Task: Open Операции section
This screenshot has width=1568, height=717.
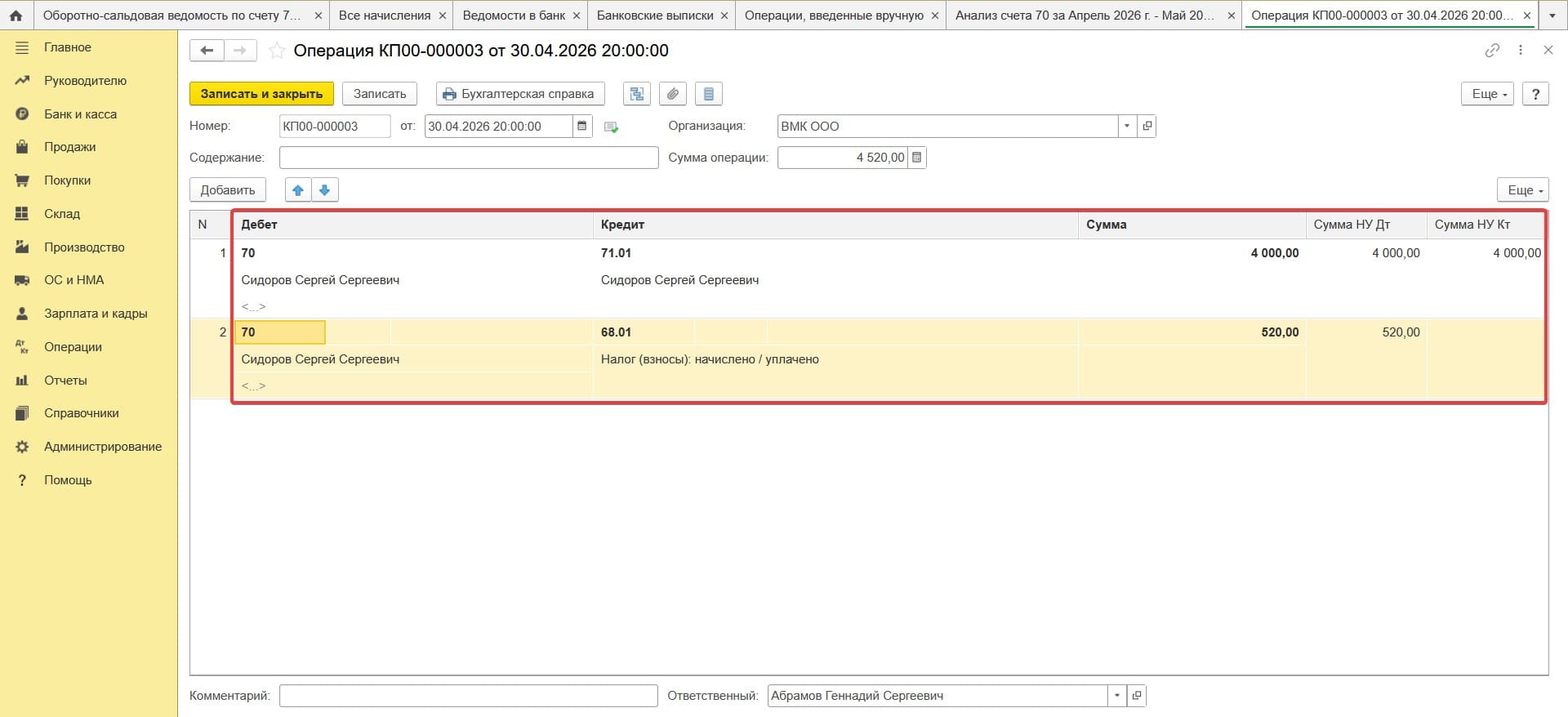Action: 73,347
